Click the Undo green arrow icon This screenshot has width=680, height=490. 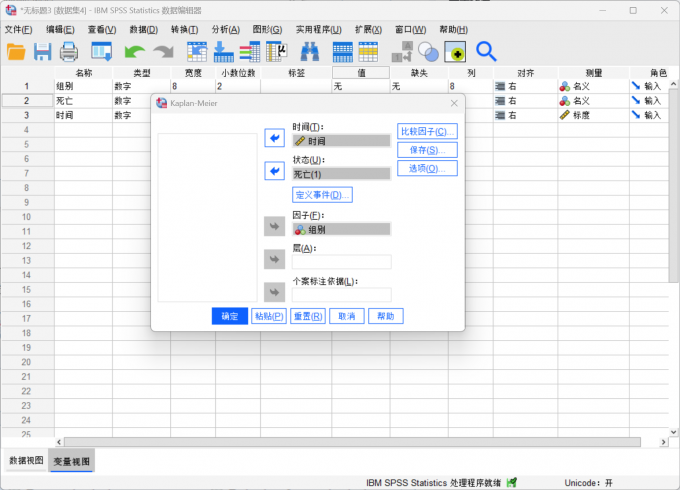135,51
